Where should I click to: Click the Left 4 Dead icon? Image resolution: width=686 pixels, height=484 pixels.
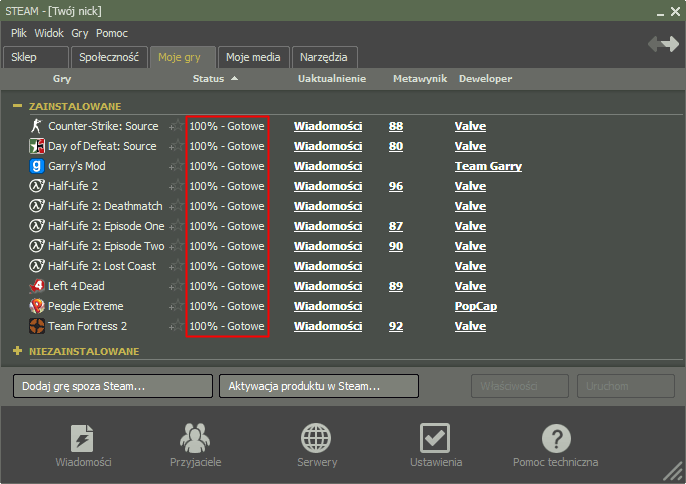(x=37, y=286)
